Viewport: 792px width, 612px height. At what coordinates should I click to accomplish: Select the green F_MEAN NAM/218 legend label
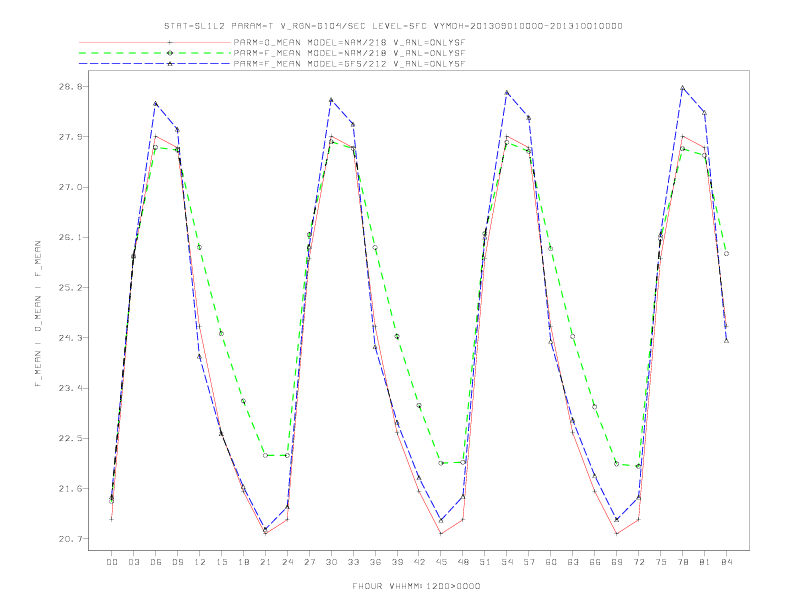point(349,53)
